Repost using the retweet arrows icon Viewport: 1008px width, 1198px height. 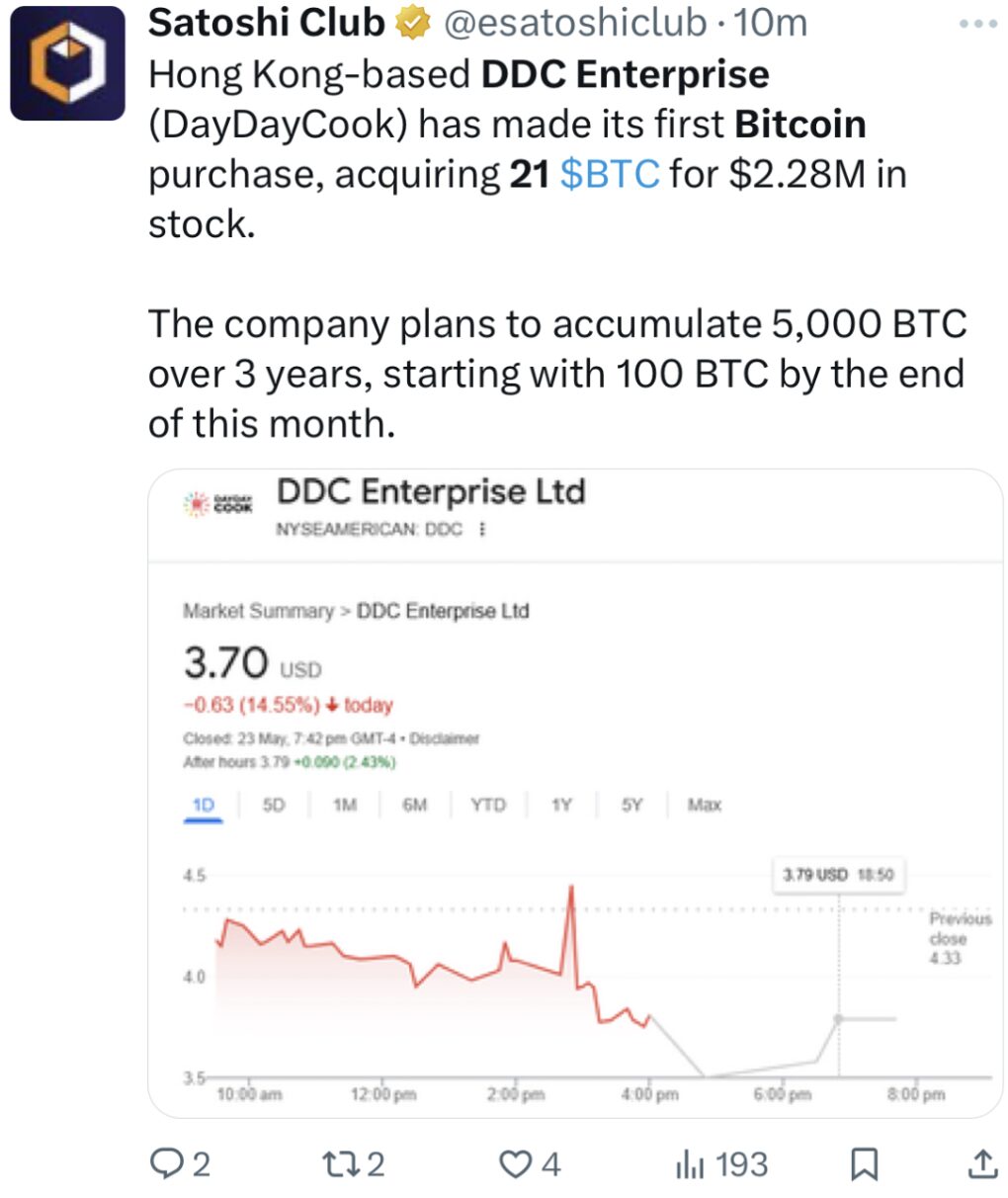[339, 1163]
